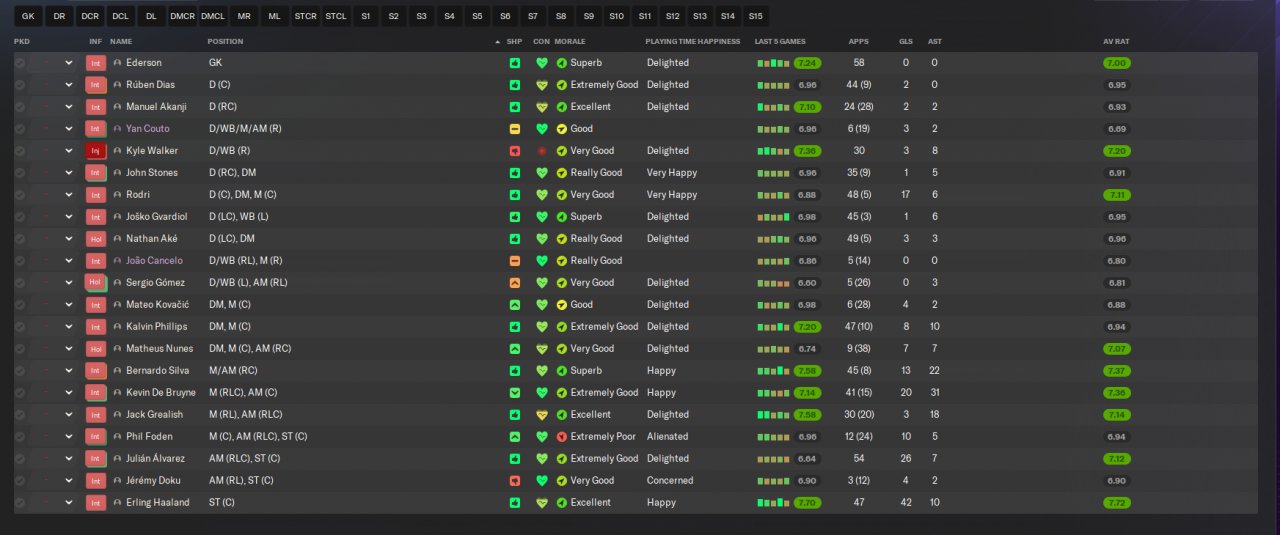Click Erling Haaland's Int status badge

[96, 502]
